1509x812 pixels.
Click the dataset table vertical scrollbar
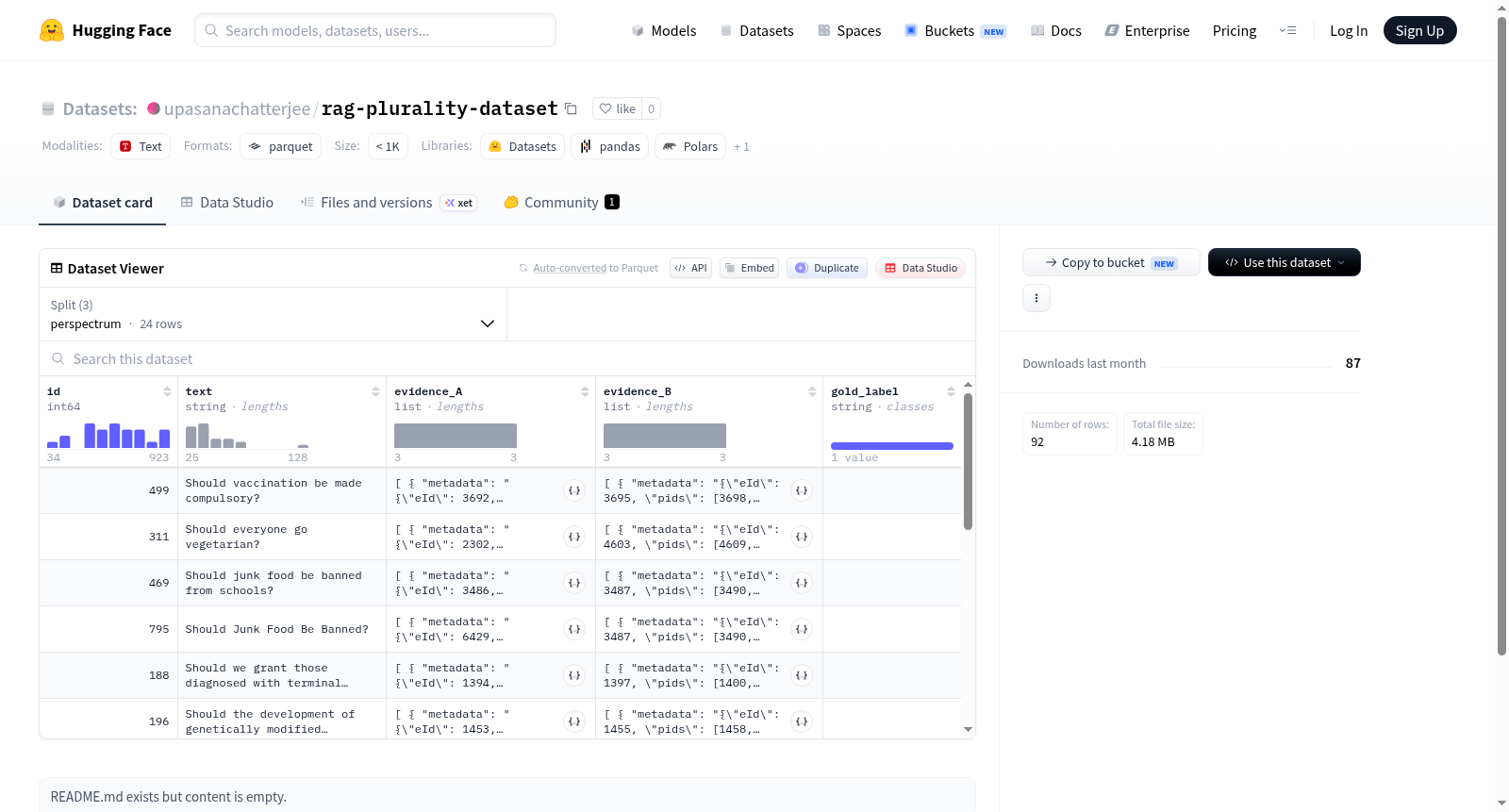click(x=968, y=462)
